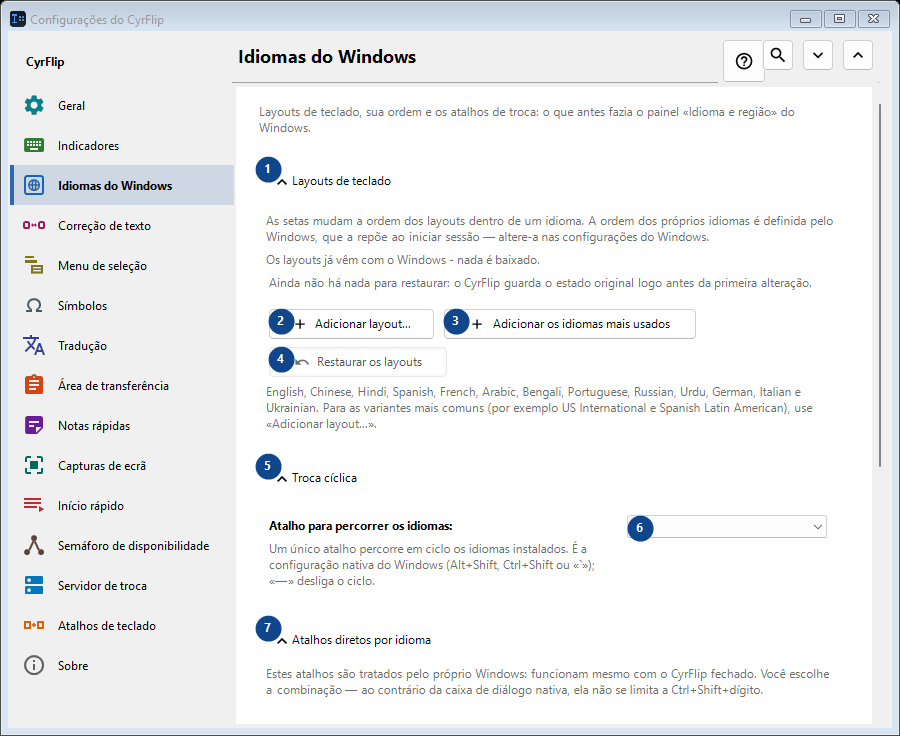
Task: Click the Símbolos omega icon
Action: point(34,305)
